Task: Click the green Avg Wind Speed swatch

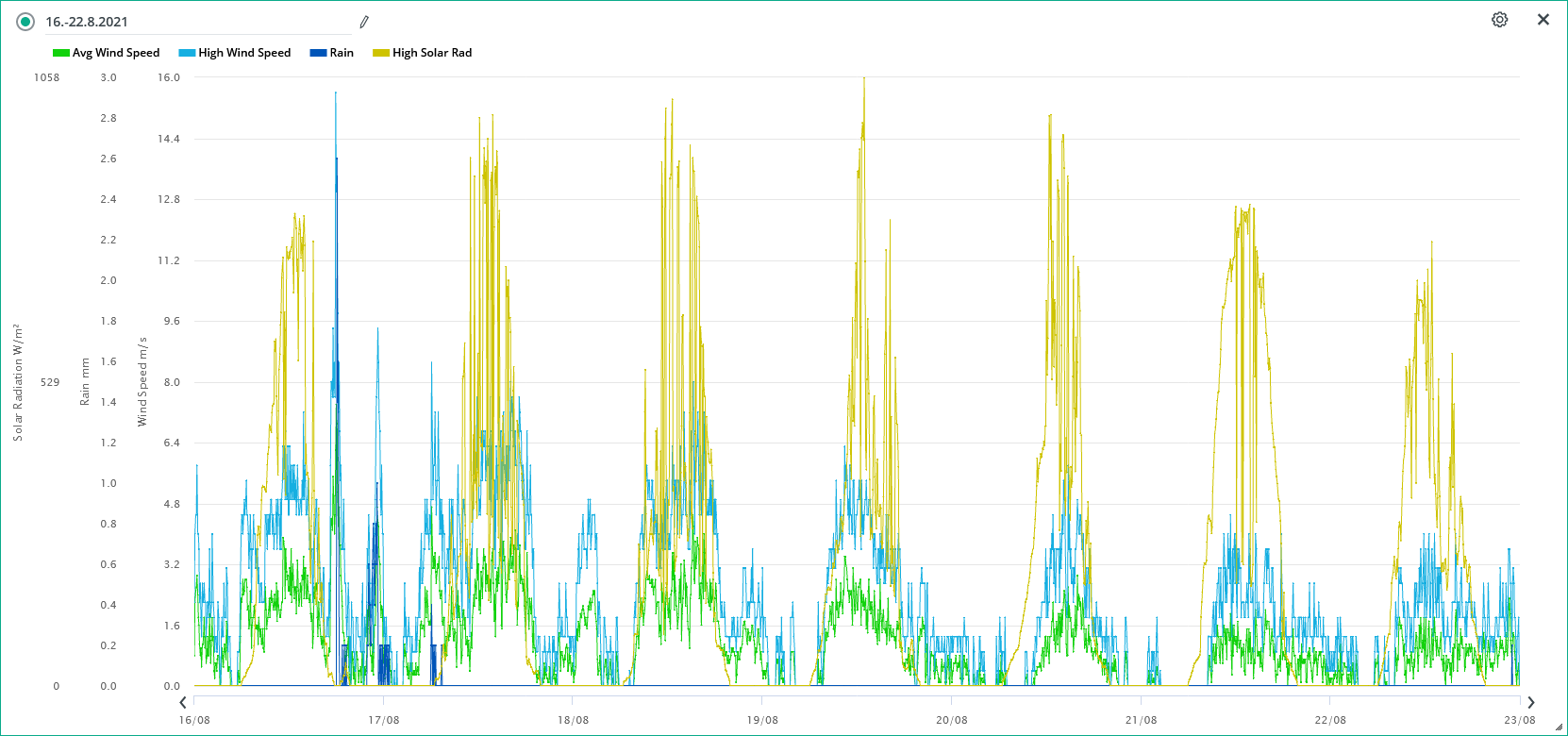Action: click(x=61, y=53)
